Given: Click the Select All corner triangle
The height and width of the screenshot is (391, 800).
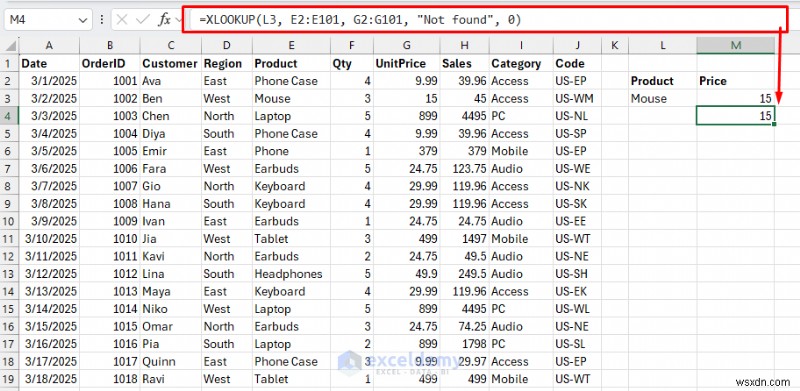Looking at the screenshot, I should 11,46.
